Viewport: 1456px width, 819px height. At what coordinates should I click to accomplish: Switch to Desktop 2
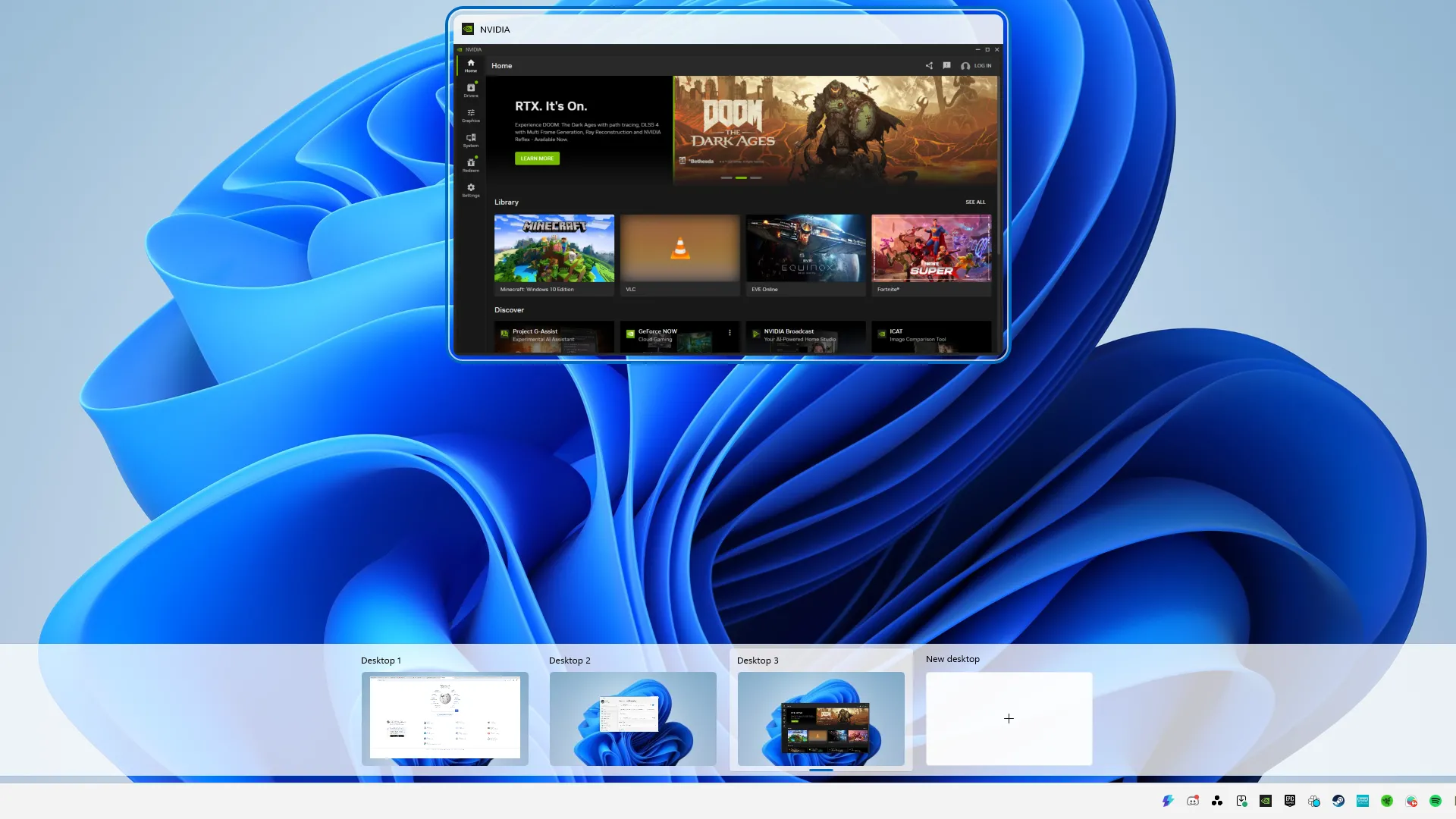pos(632,718)
